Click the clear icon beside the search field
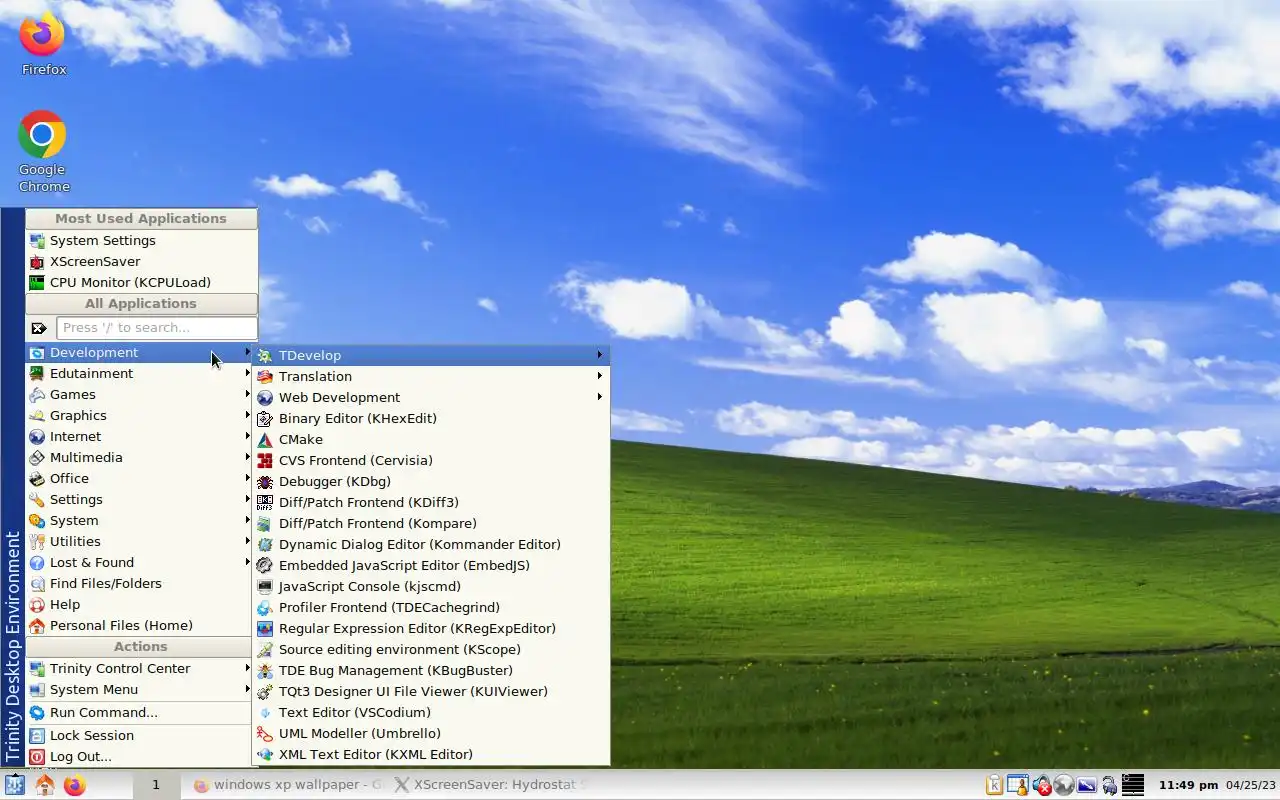1280x800 pixels. [x=39, y=327]
